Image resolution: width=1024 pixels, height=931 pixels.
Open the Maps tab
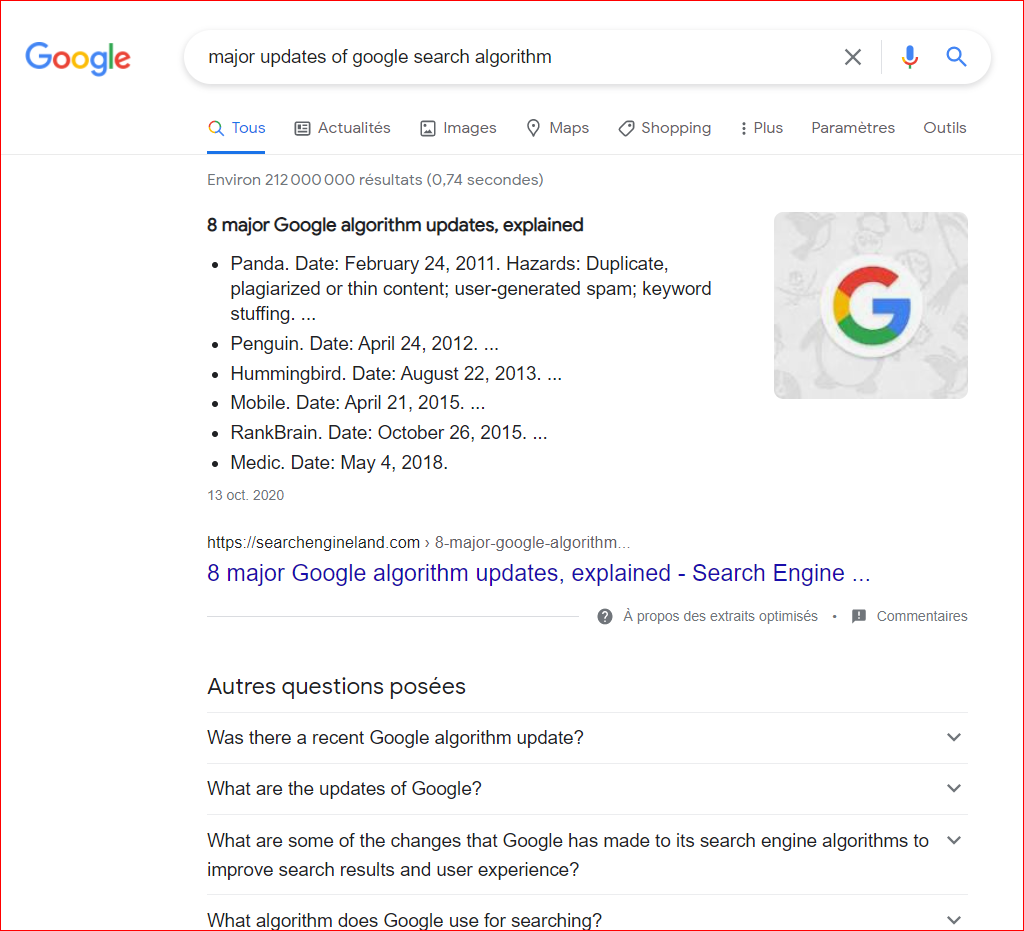pos(557,128)
